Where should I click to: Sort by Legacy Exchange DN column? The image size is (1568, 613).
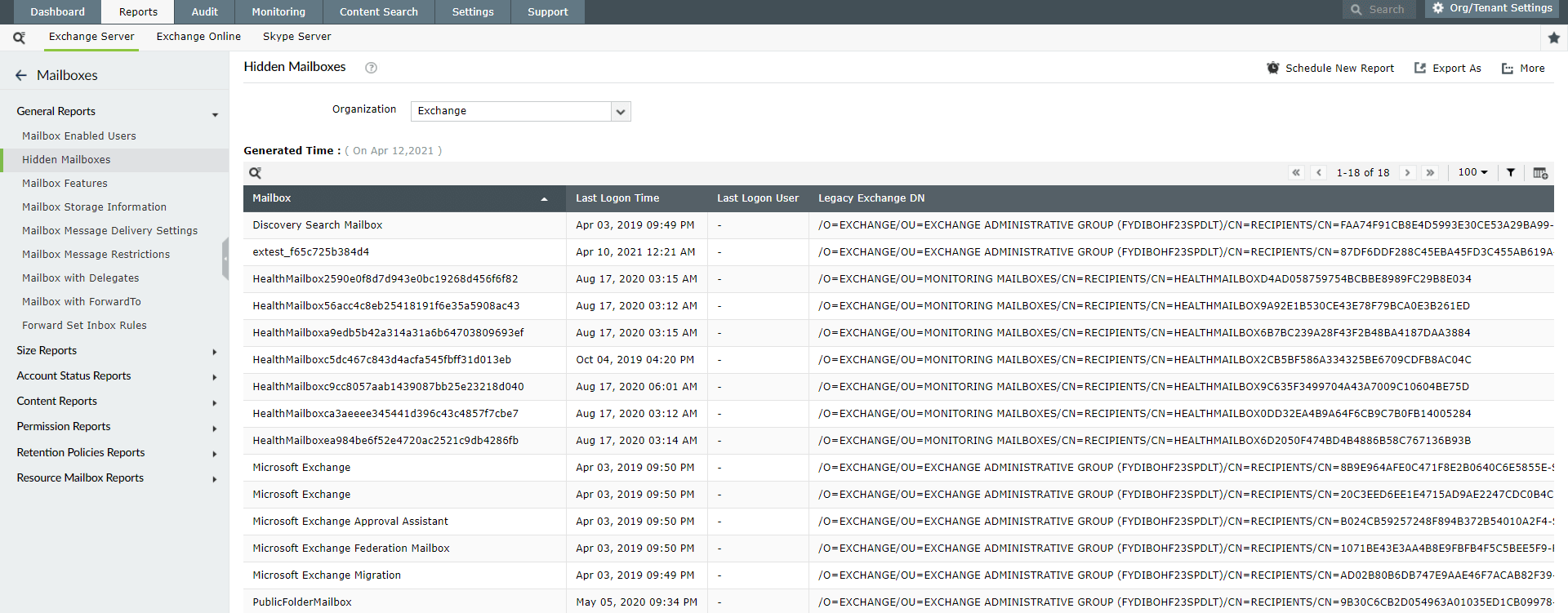pyautogui.click(x=871, y=198)
